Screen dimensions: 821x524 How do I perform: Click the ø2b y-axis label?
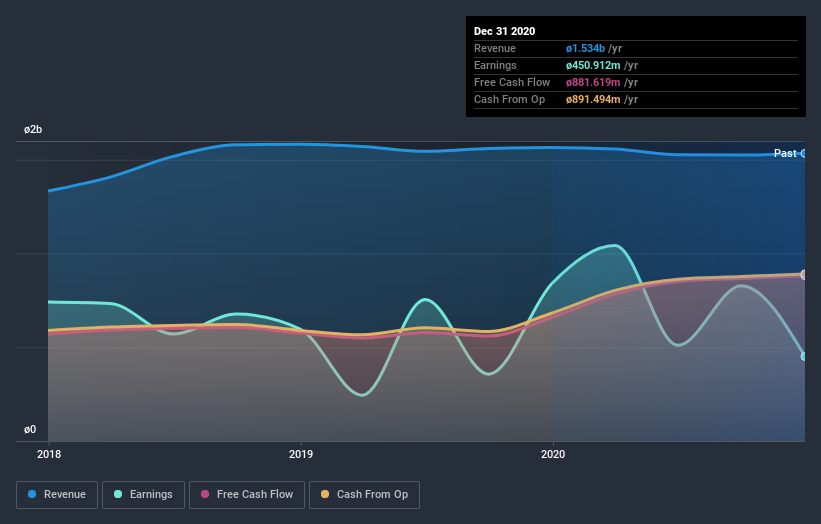[33, 129]
